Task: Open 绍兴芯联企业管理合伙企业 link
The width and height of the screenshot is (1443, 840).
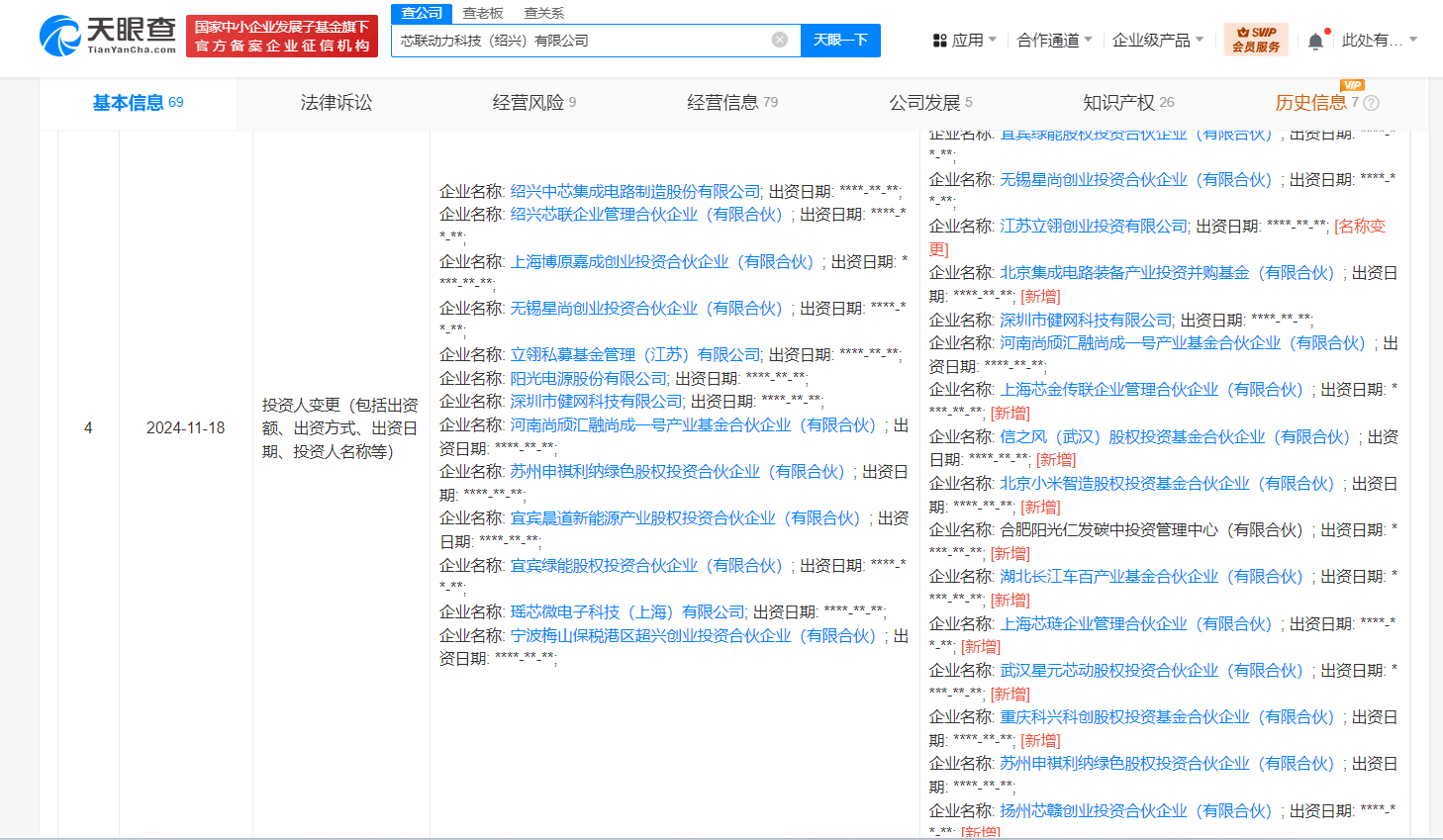Action: (x=650, y=215)
